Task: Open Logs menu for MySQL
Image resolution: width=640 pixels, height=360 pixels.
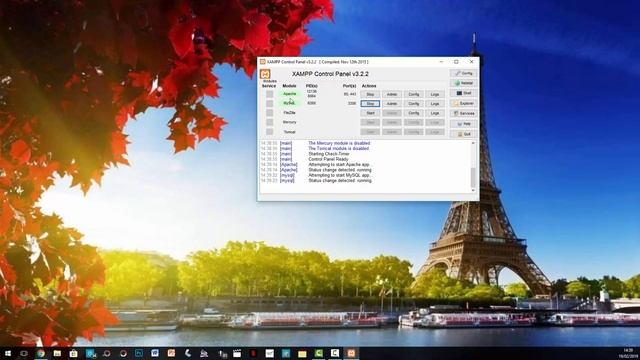Action: click(x=435, y=104)
